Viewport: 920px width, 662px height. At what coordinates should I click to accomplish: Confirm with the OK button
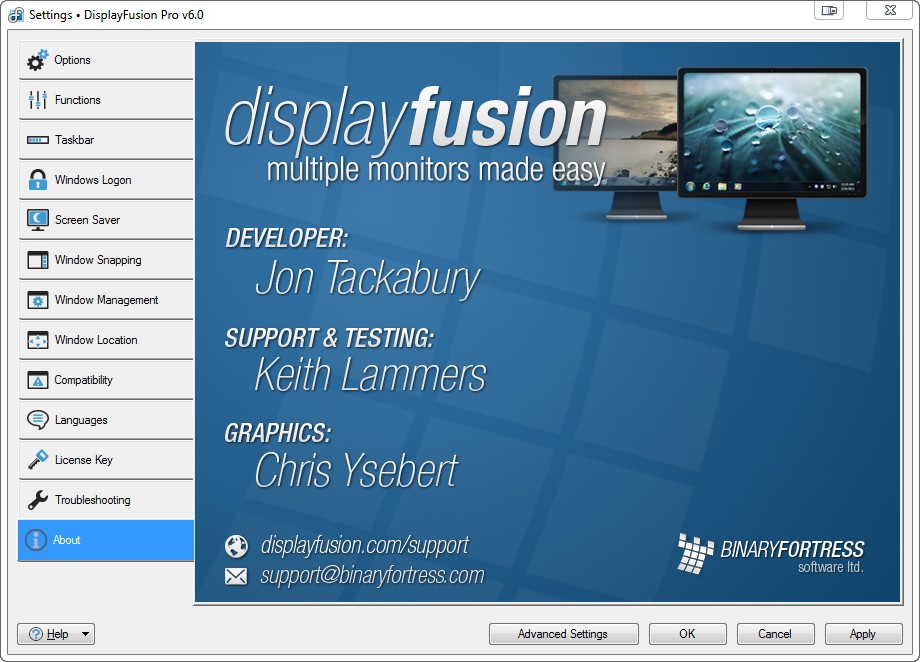point(688,634)
